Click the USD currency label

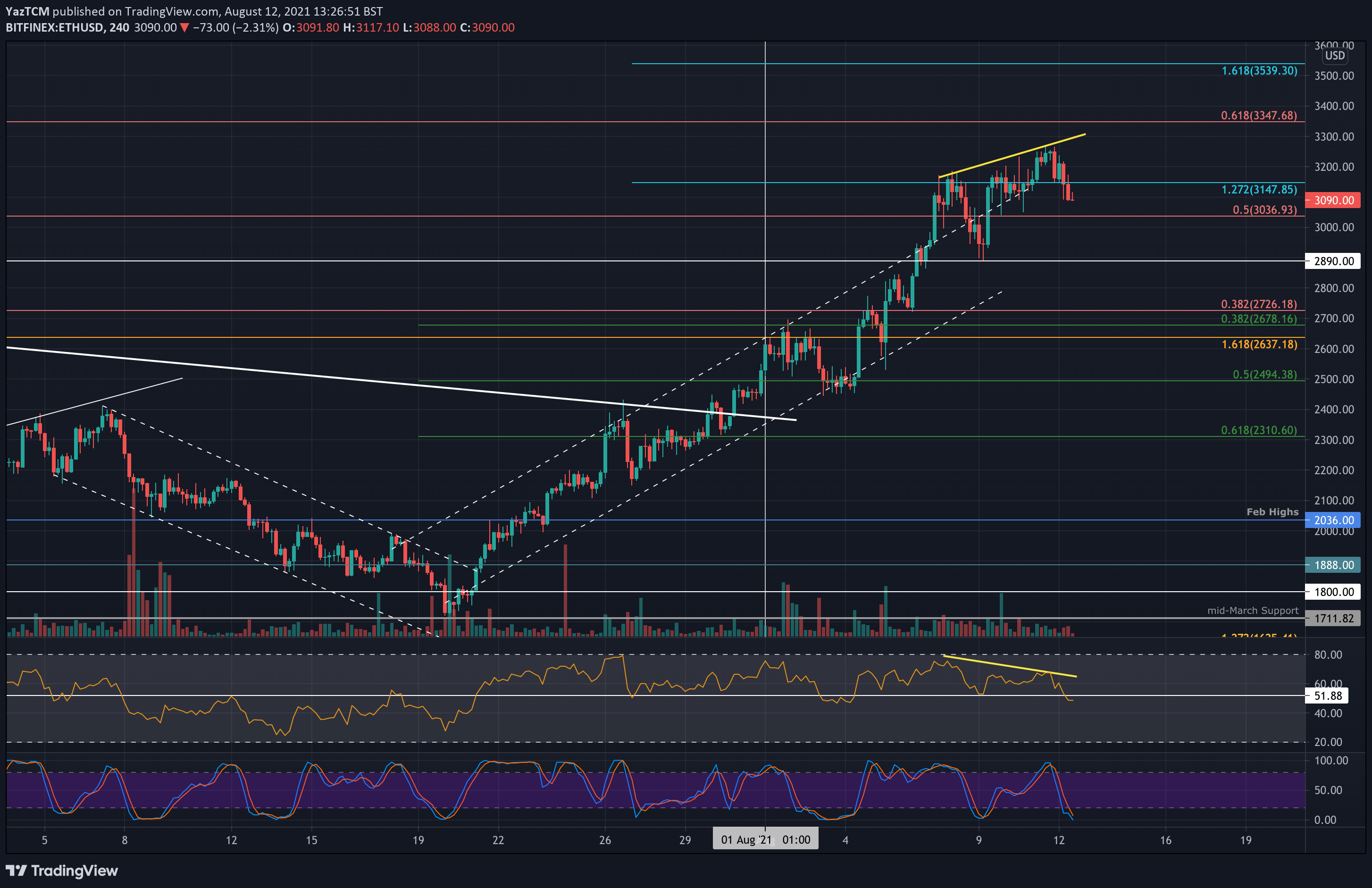click(x=1335, y=56)
